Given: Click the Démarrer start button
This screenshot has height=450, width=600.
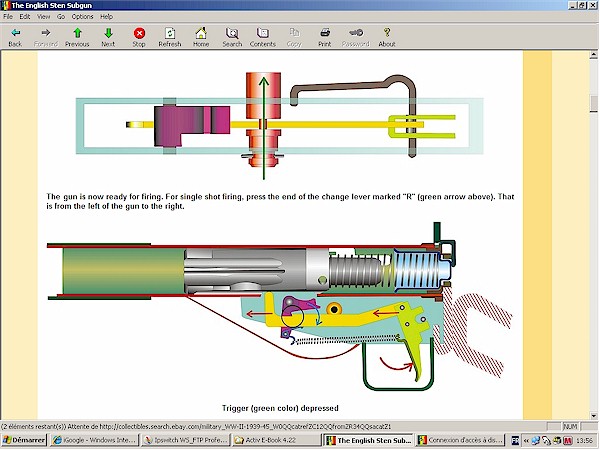Looking at the screenshot, I should click(x=24, y=440).
